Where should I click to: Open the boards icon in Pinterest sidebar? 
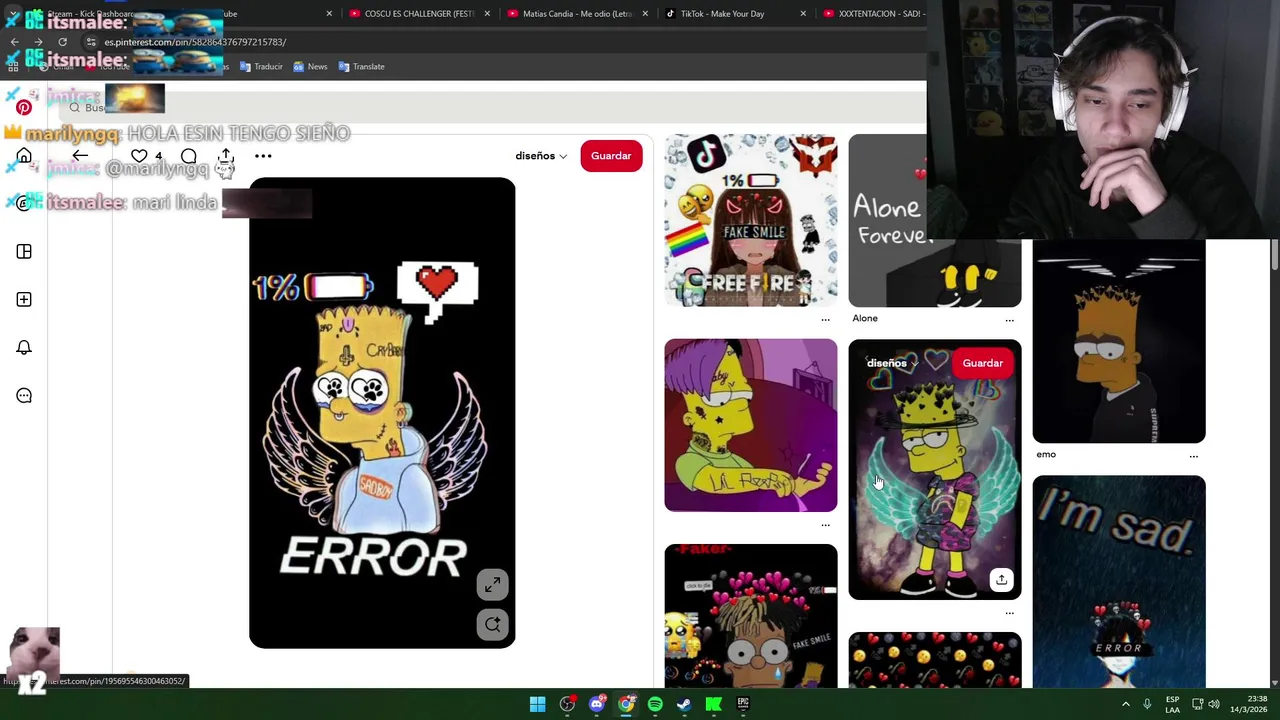click(x=24, y=251)
